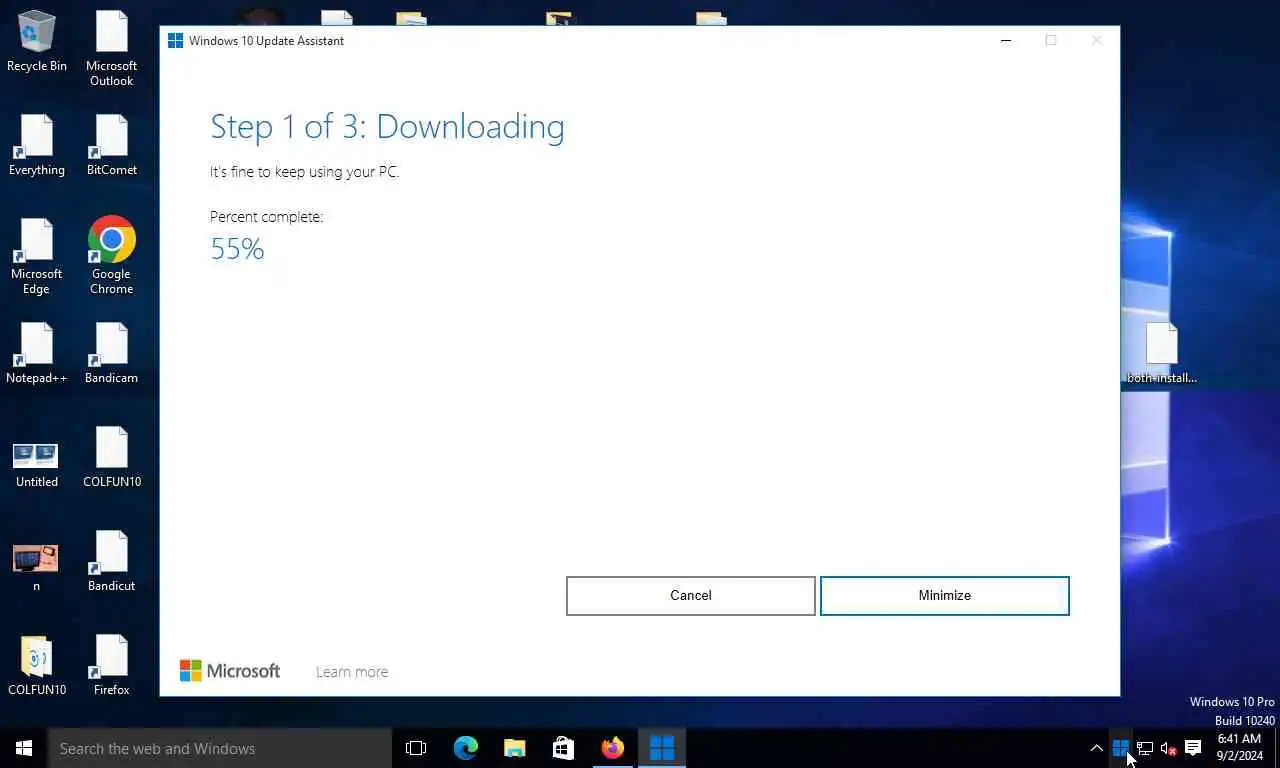
Task: Open File Explorer from the taskbar
Action: click(x=514, y=748)
